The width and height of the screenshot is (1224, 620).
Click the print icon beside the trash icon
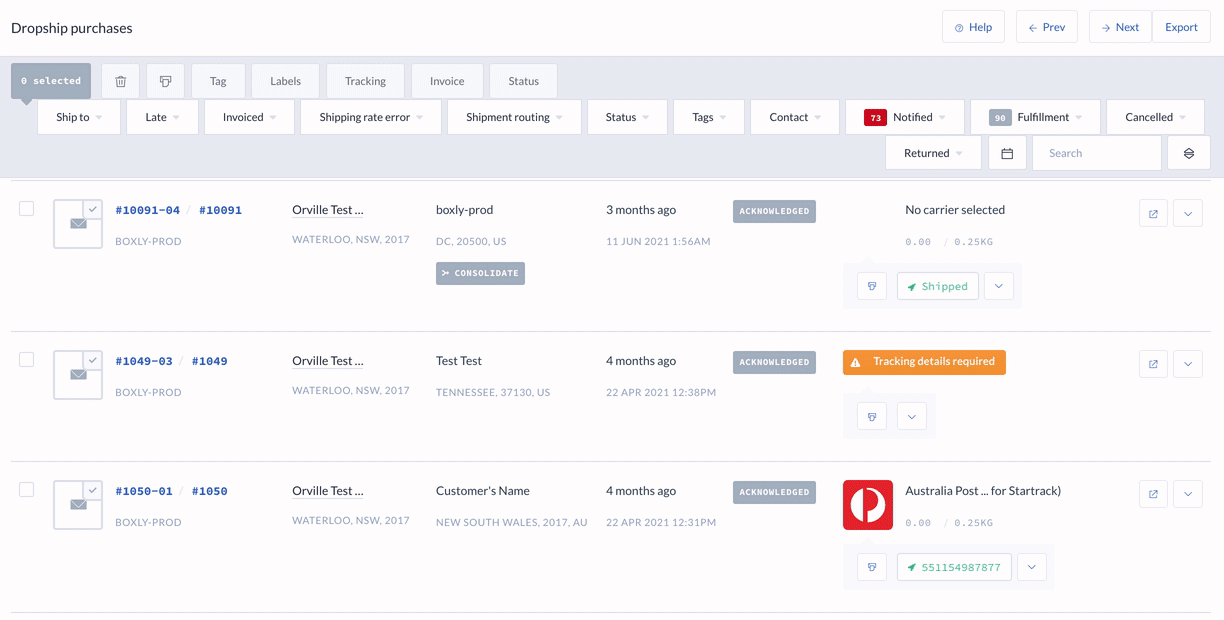[x=165, y=81]
